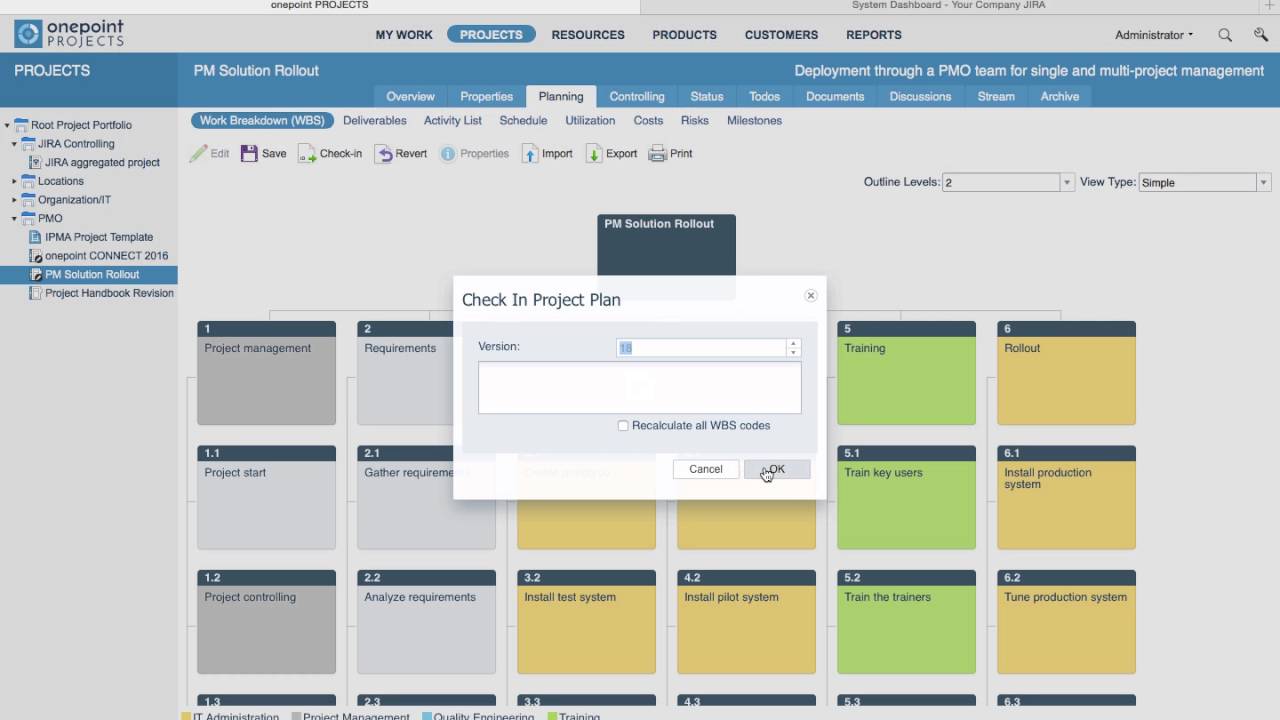The height and width of the screenshot is (720, 1280).
Task: Click the onepoint PROJECTS logo
Action: point(68,33)
